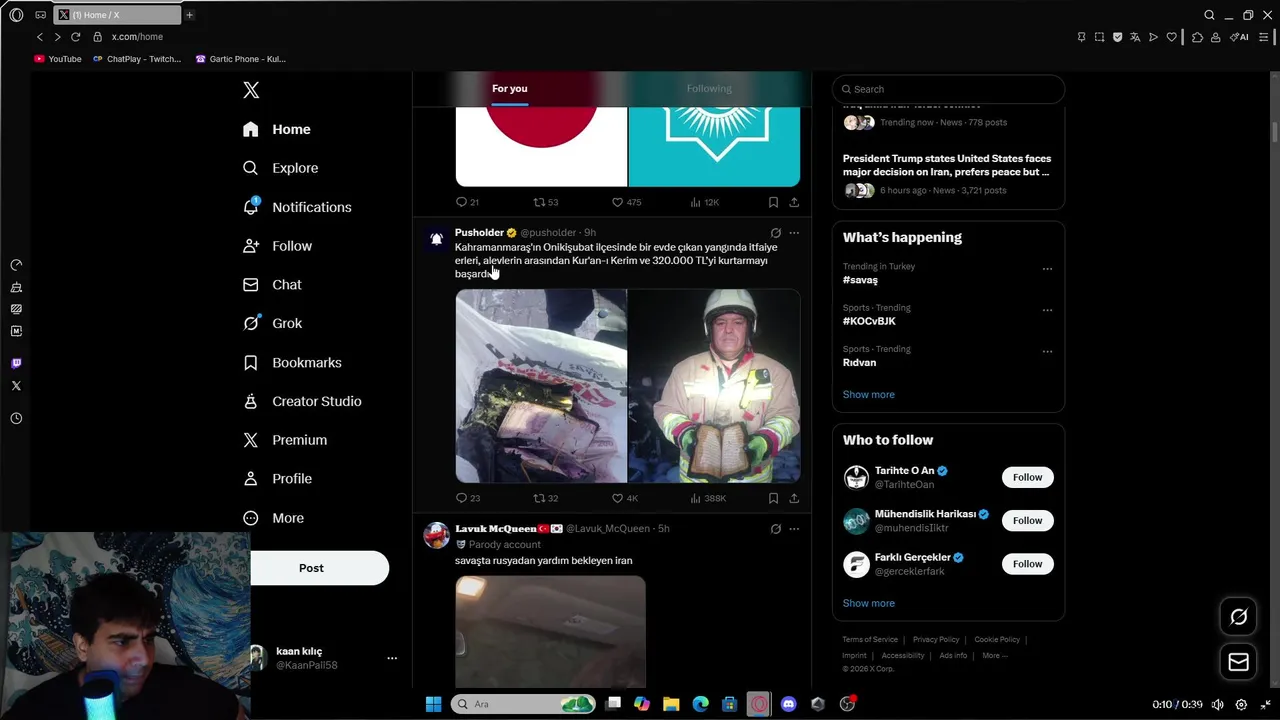Open video player settings gear
1280x720 pixels.
click(1241, 705)
